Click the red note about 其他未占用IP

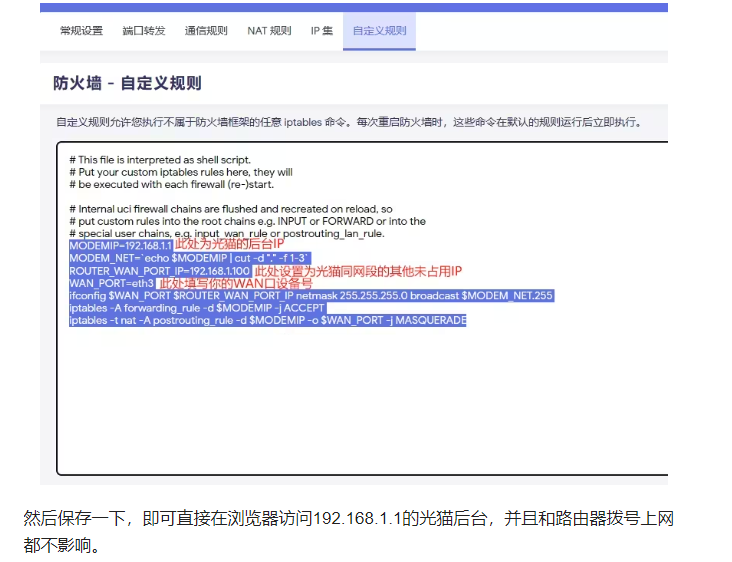point(357,271)
